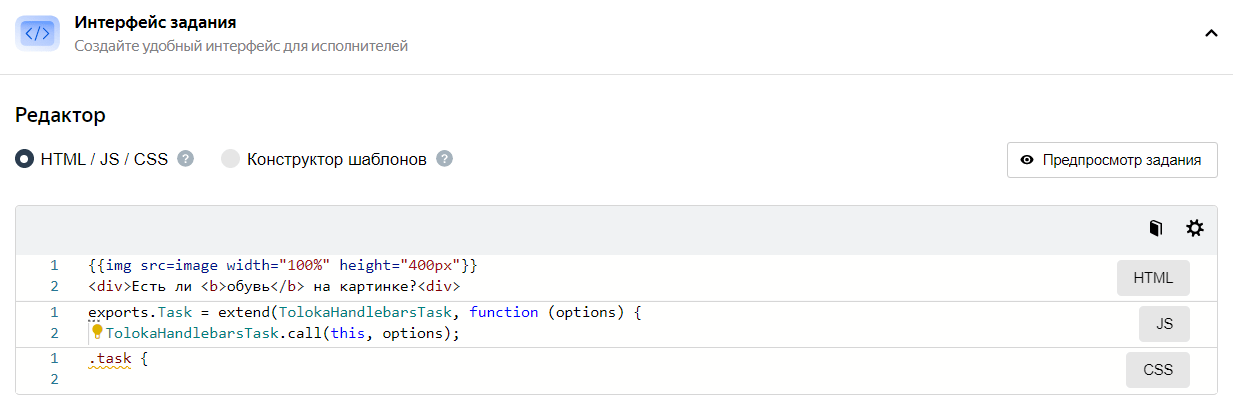Click help icon next to Конструктор шаблонов
Screen dimensions: 1233x400
[444, 159]
